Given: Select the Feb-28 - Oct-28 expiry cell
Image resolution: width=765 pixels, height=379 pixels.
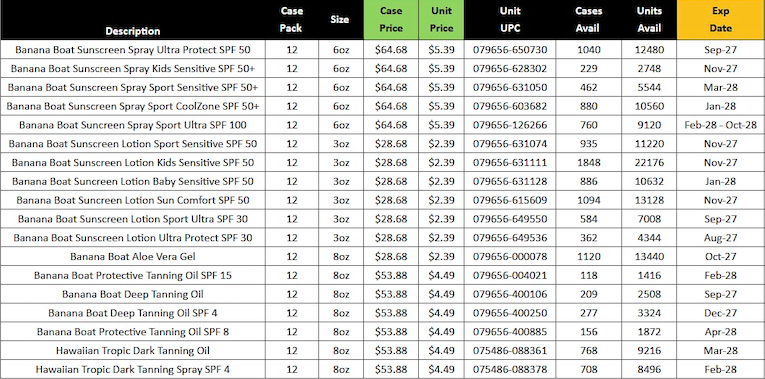Looking at the screenshot, I should click(x=721, y=125).
